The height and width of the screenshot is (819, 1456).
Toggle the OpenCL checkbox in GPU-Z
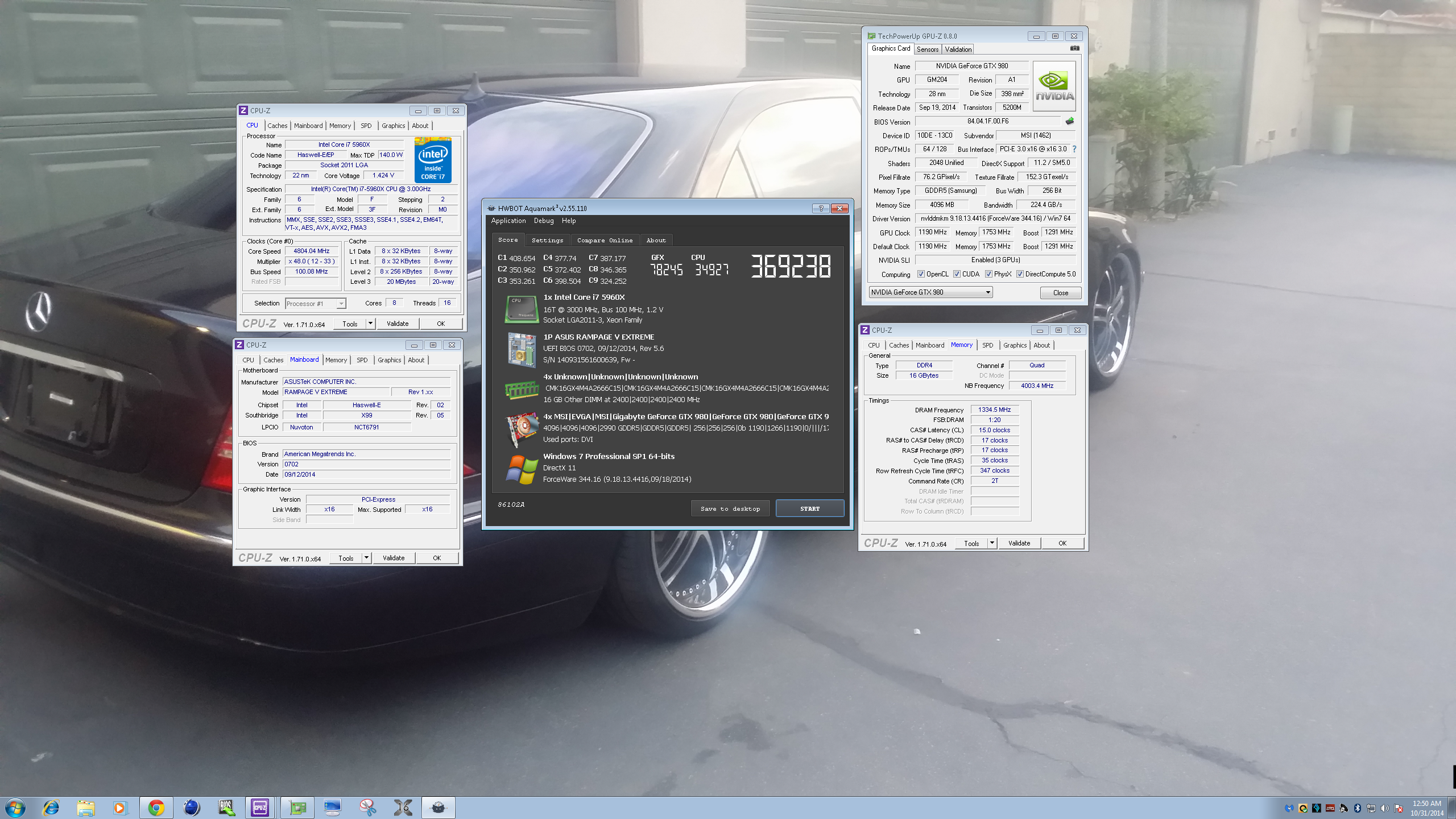pyautogui.click(x=921, y=274)
